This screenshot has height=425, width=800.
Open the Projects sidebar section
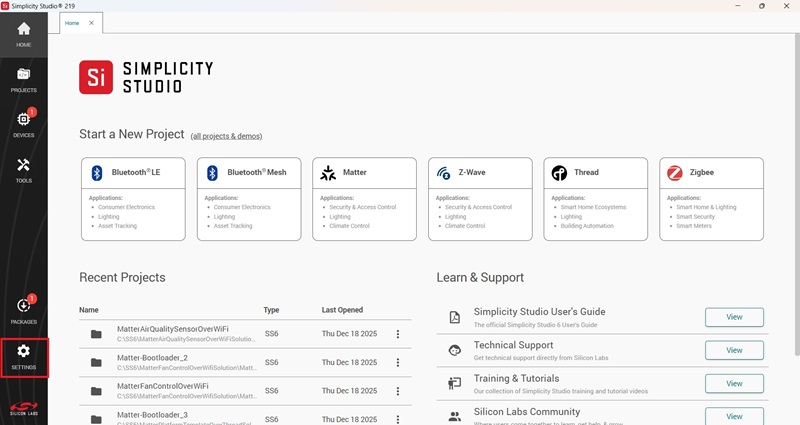pos(23,80)
